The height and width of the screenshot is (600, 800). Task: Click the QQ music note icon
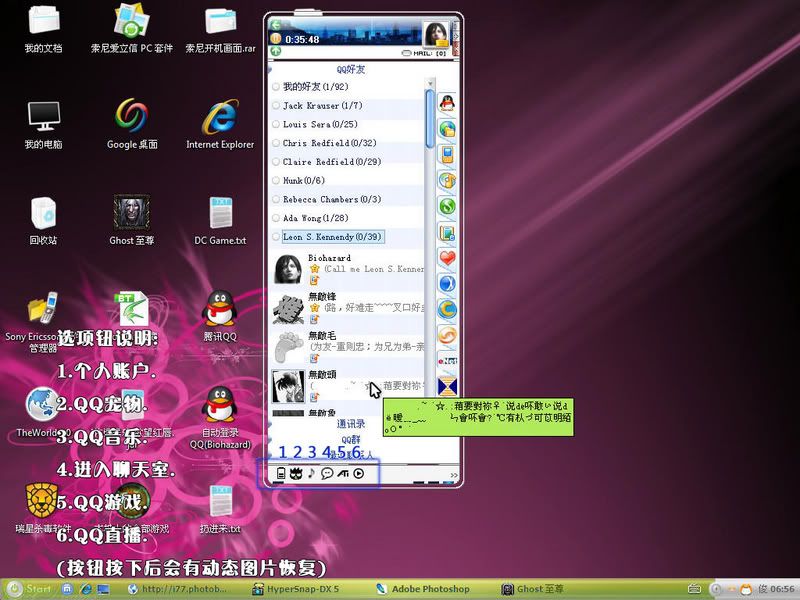(x=311, y=473)
